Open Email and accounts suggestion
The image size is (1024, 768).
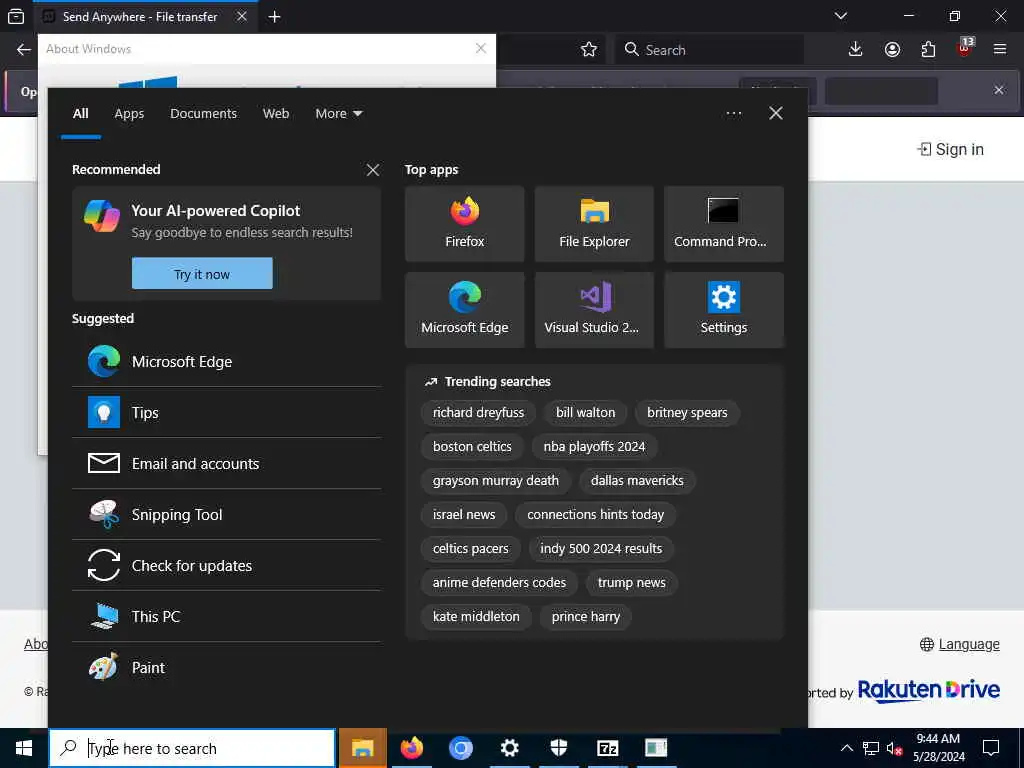[227, 464]
